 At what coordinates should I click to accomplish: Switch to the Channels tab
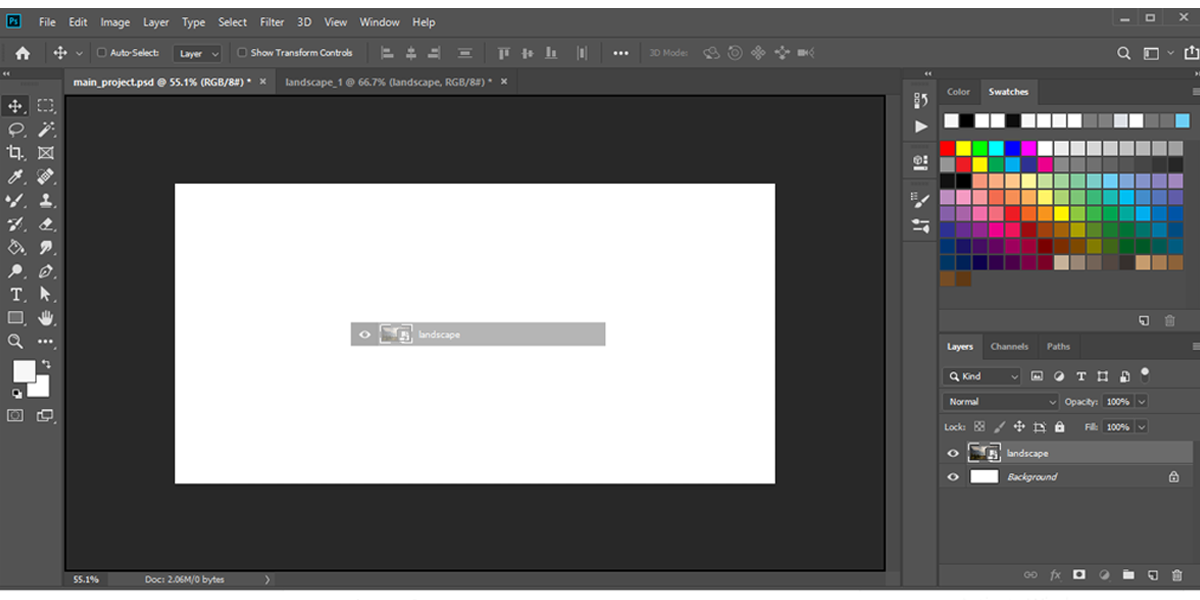coord(1009,346)
